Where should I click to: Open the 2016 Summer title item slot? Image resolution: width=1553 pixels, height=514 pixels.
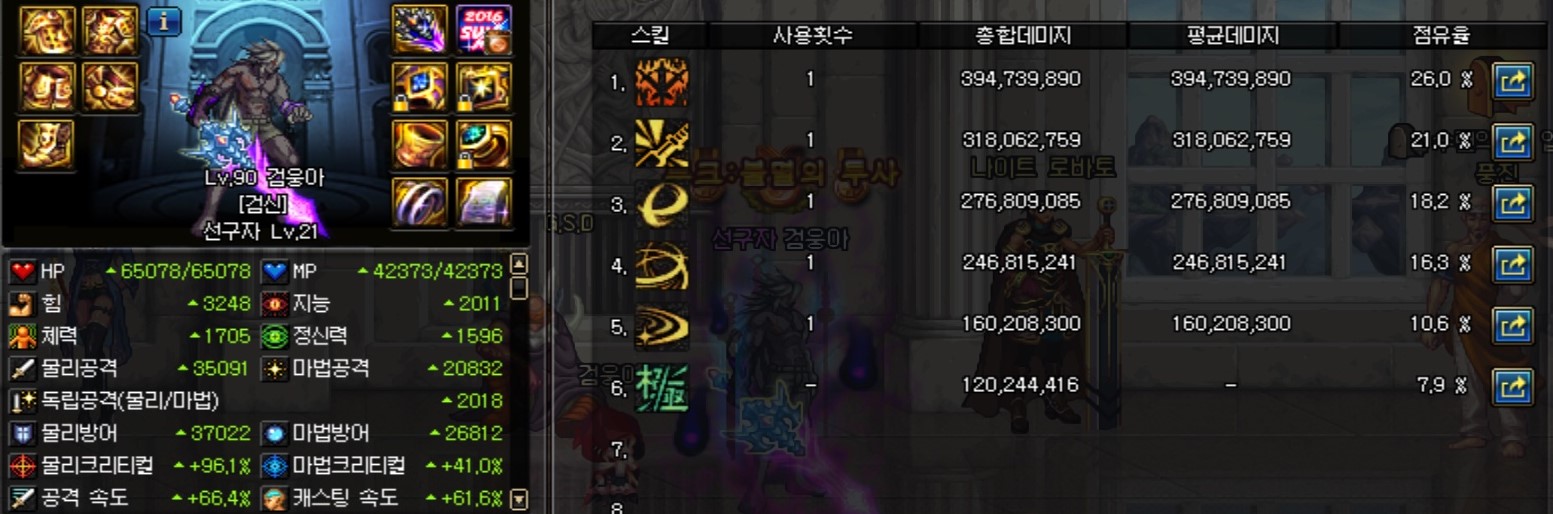[484, 29]
